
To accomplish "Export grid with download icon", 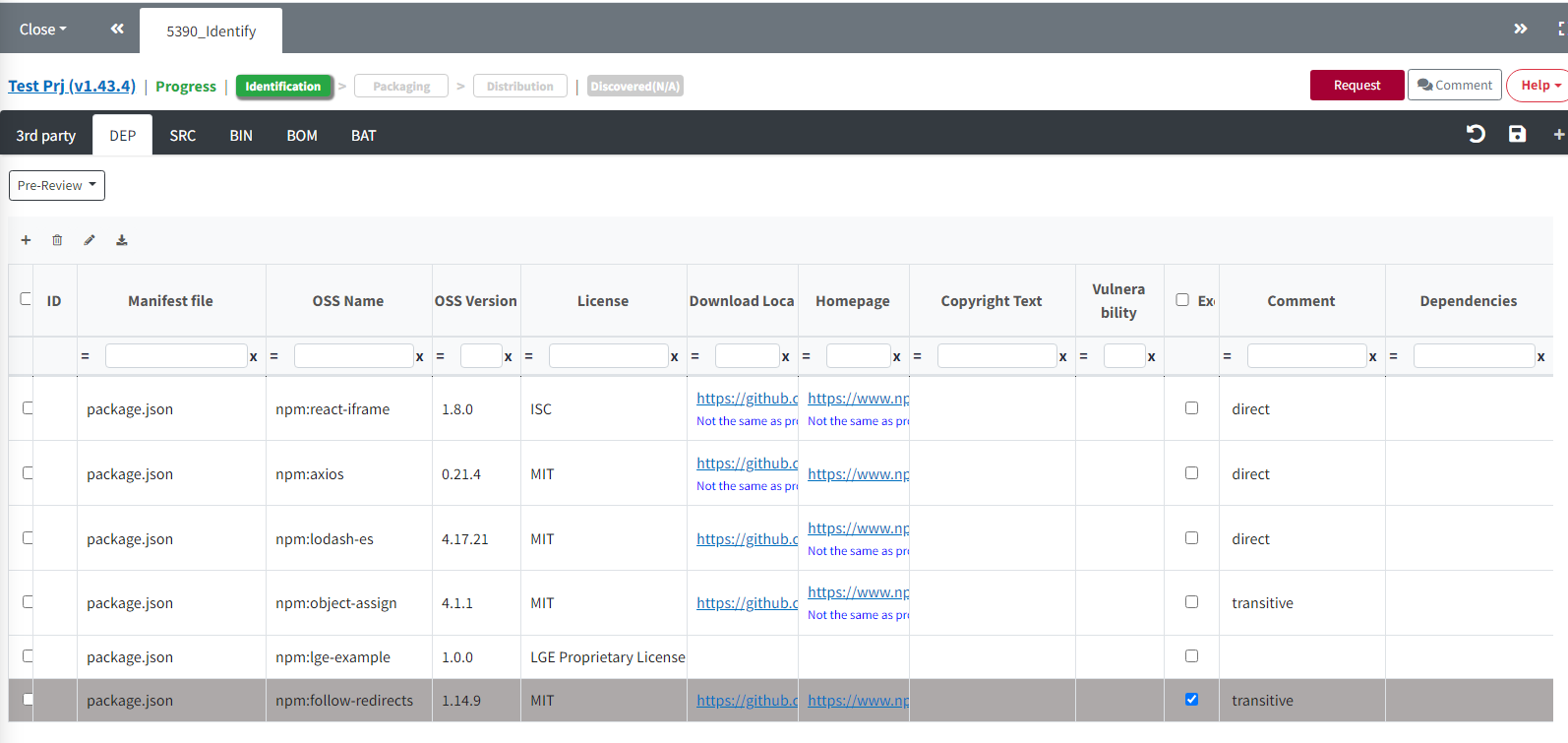I will tap(122, 240).
